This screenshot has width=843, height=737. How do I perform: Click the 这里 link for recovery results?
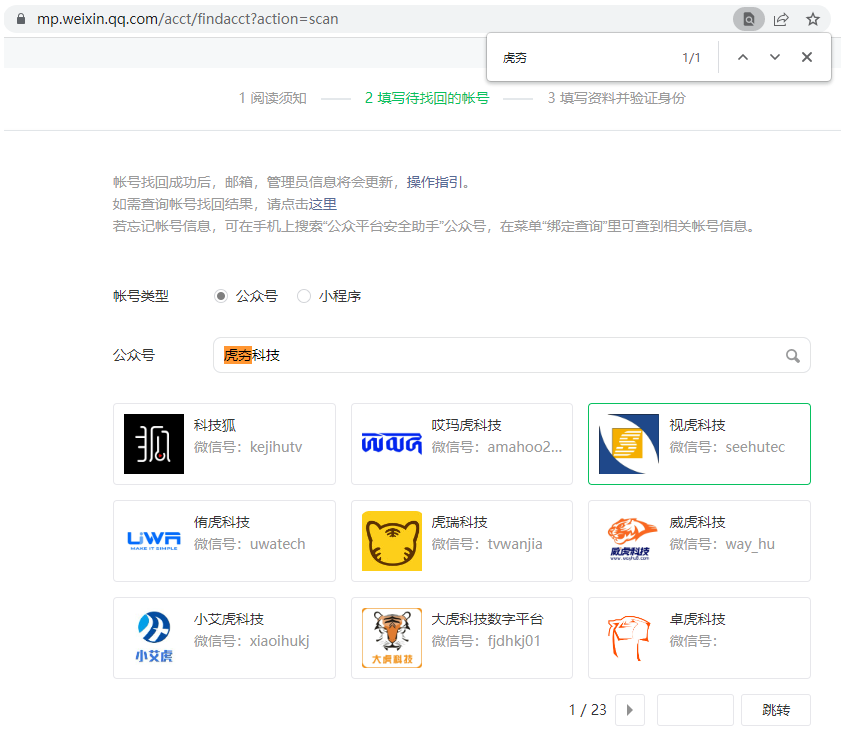coord(323,204)
